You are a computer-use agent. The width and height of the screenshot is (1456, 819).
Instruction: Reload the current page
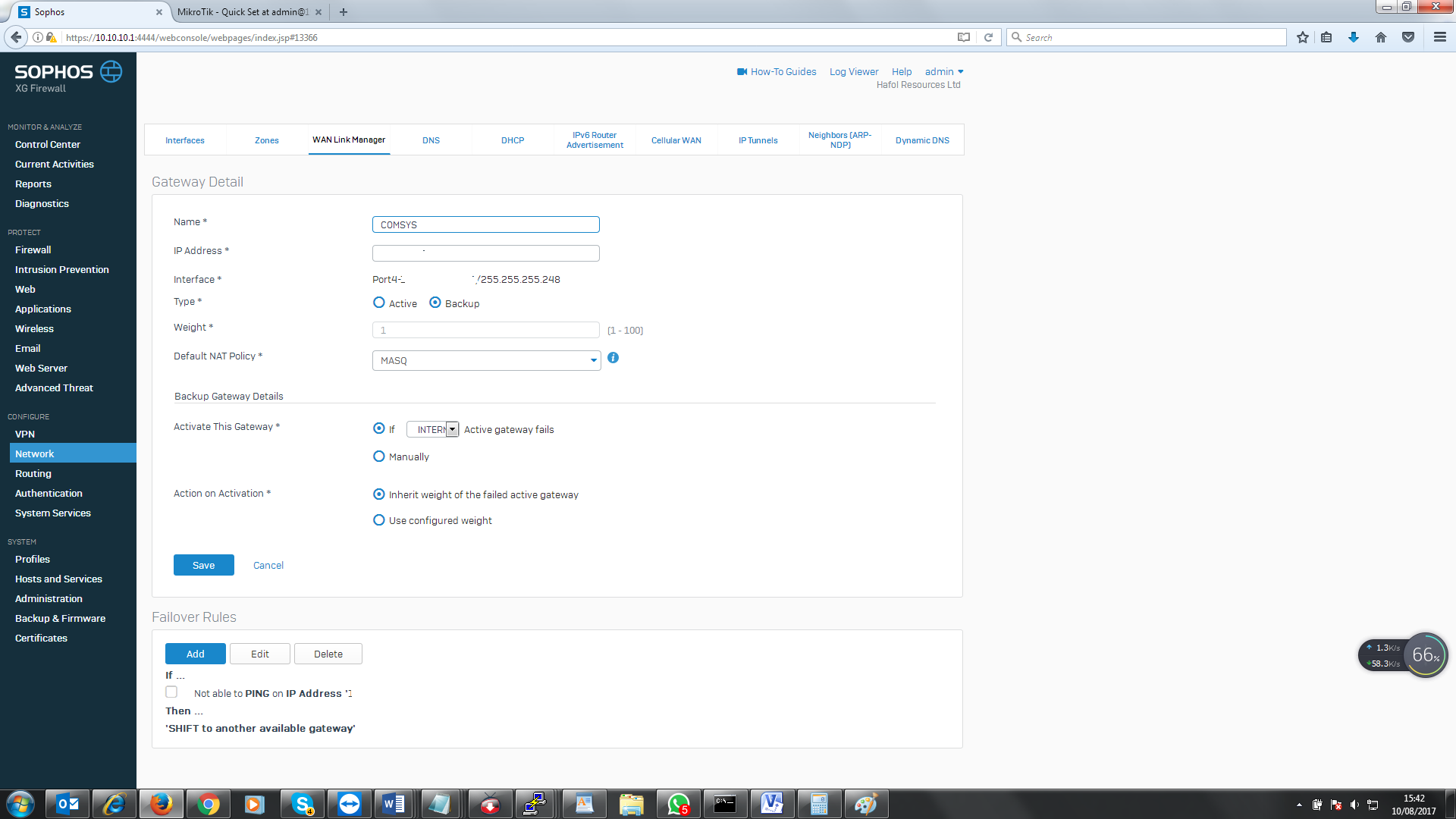(x=988, y=37)
